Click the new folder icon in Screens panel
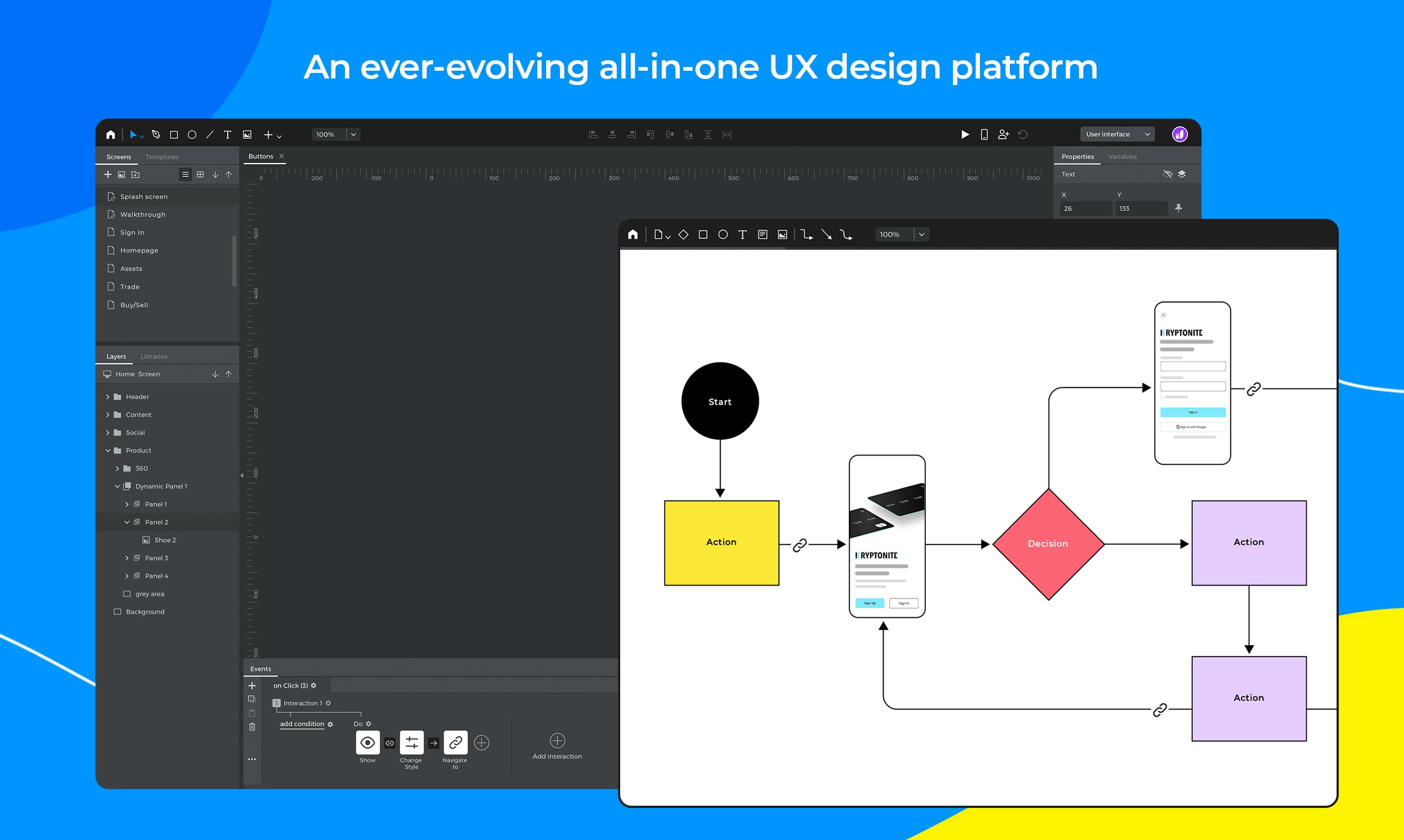 click(x=135, y=174)
